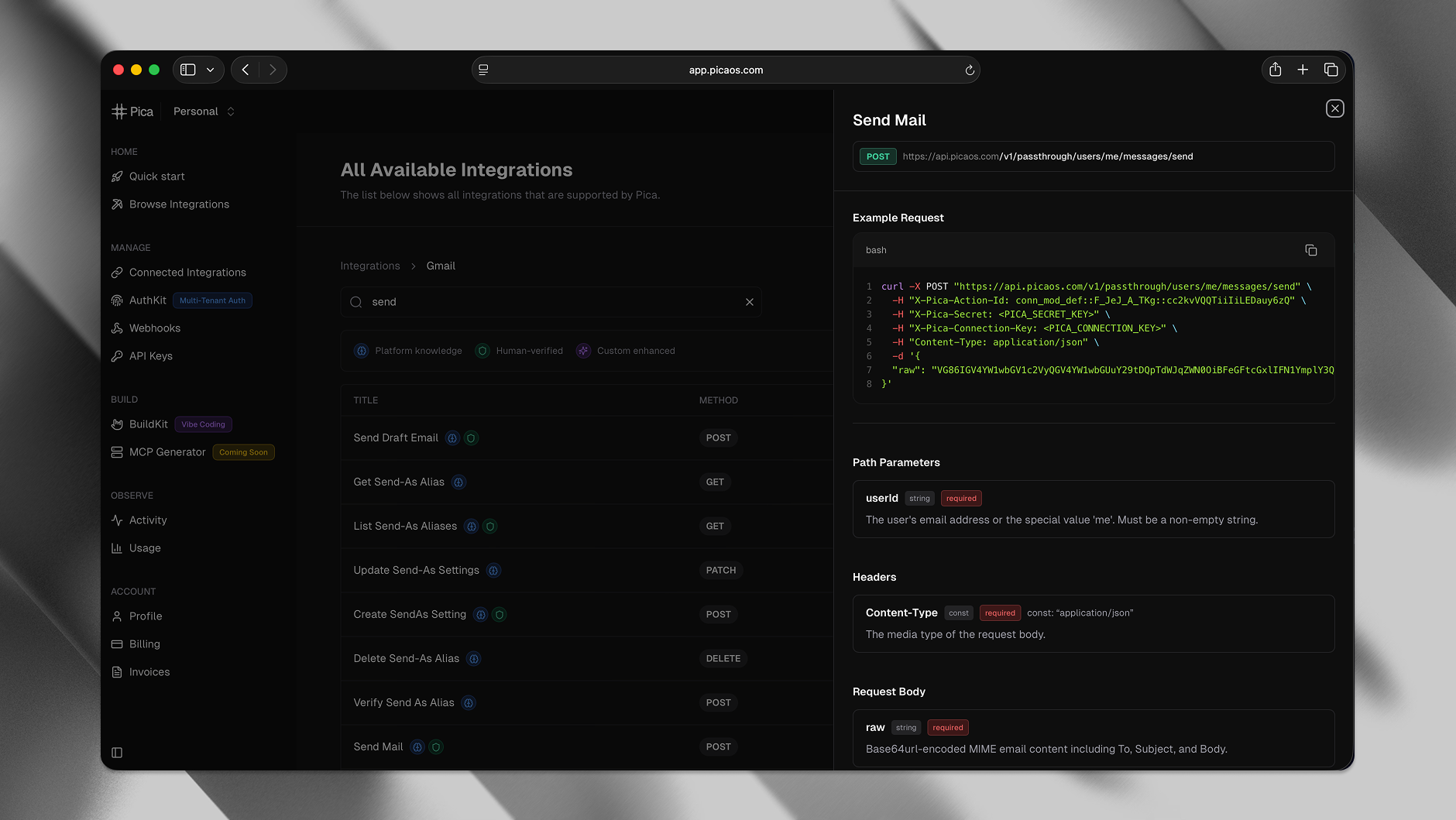Select the Send Draft Email action

(396, 438)
